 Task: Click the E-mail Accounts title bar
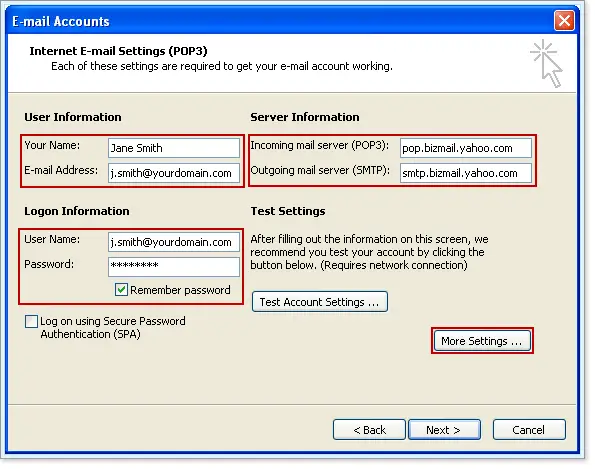(281, 21)
